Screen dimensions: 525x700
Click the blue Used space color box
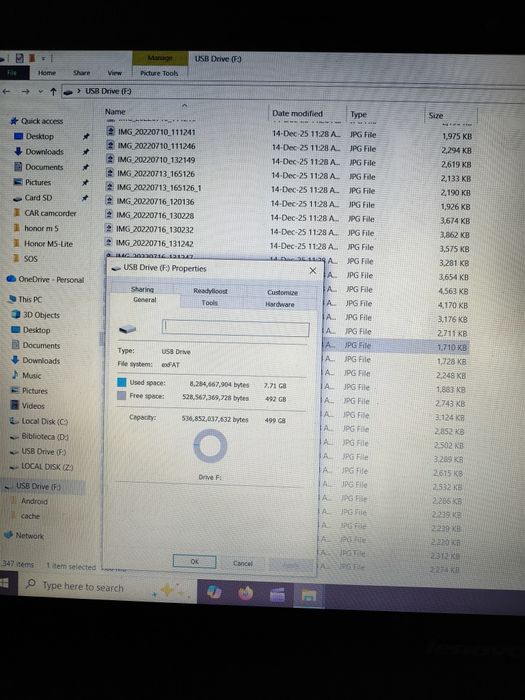click(x=121, y=382)
